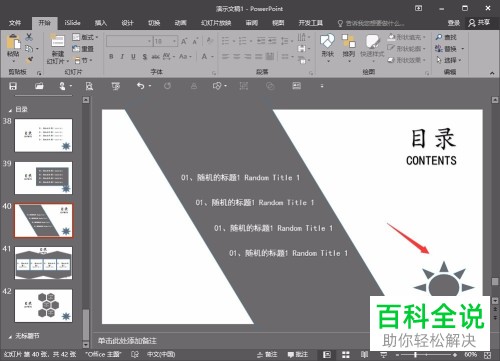The height and width of the screenshot is (361, 500).
Task: Click the Arrange (排列) icon
Action: (x=349, y=41)
